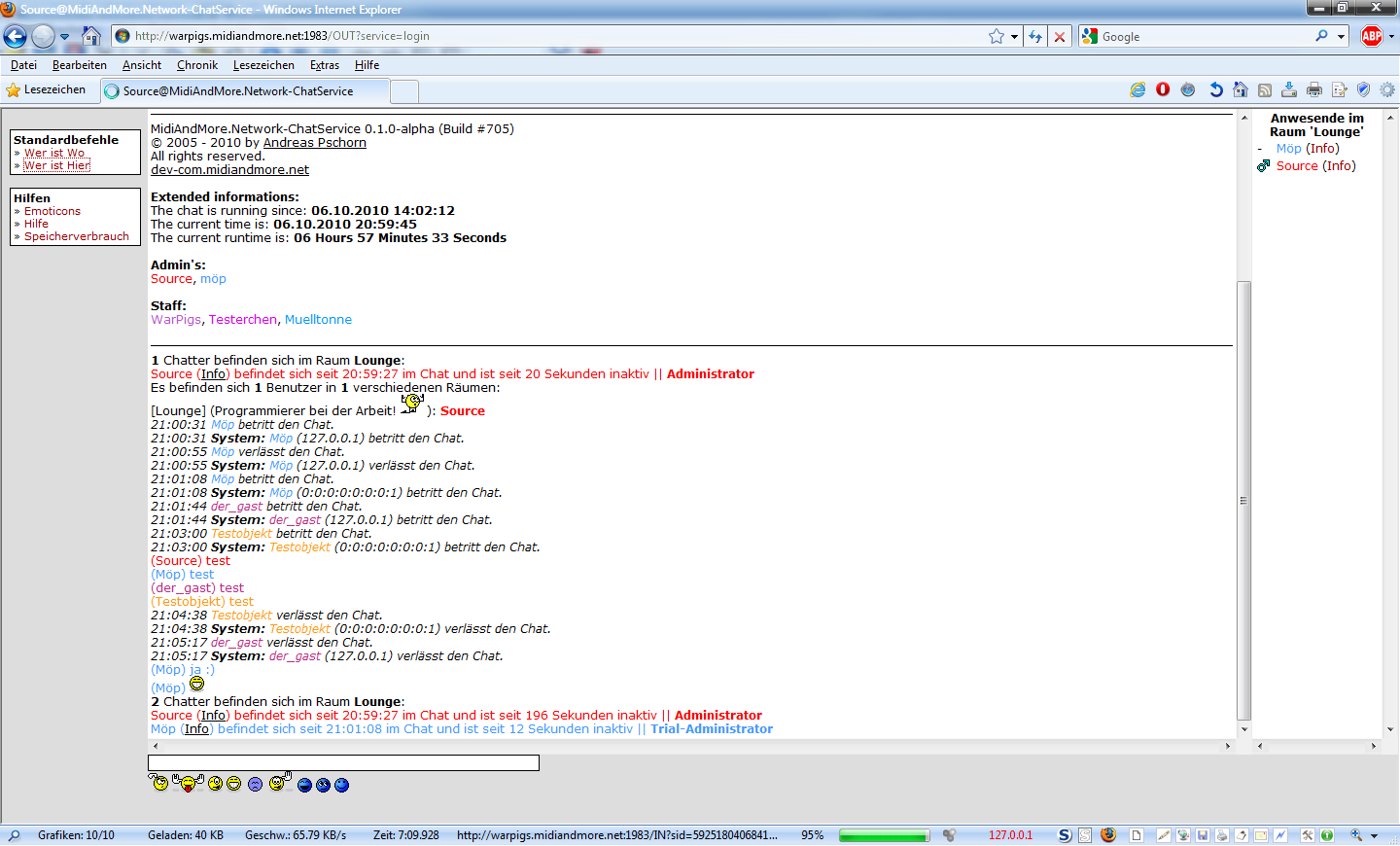This screenshot has width=1400, height=846.
Task: Click the gear settings icon in the toolbar
Action: point(1387,89)
